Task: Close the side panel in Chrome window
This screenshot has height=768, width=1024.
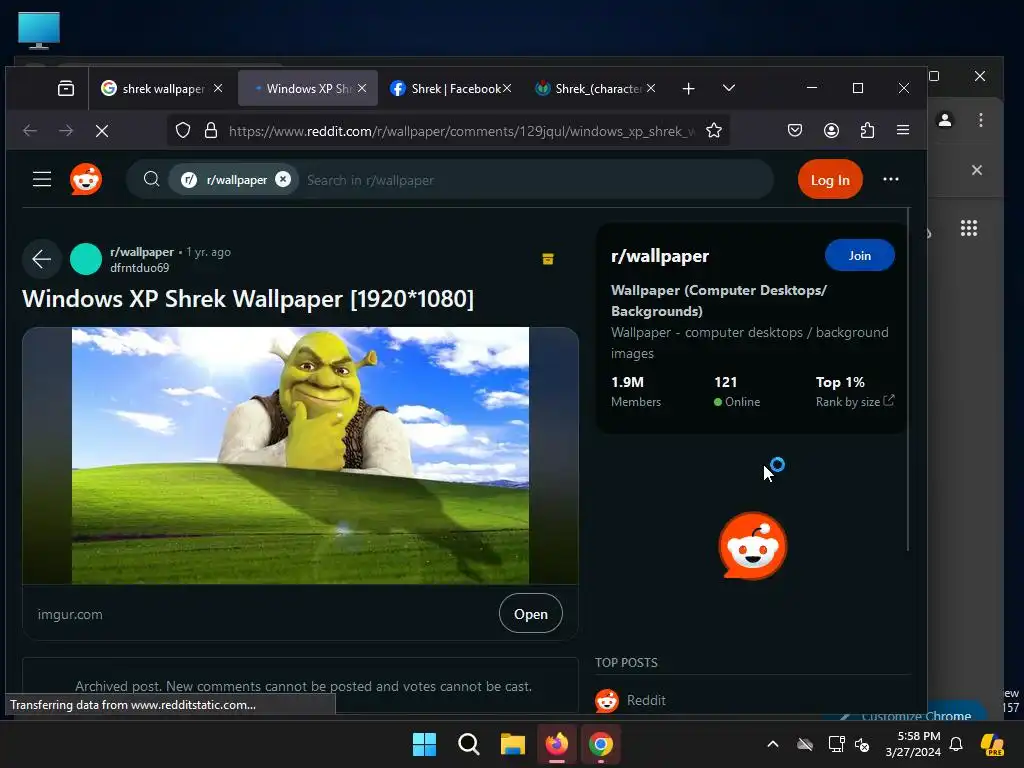Action: coord(976,170)
